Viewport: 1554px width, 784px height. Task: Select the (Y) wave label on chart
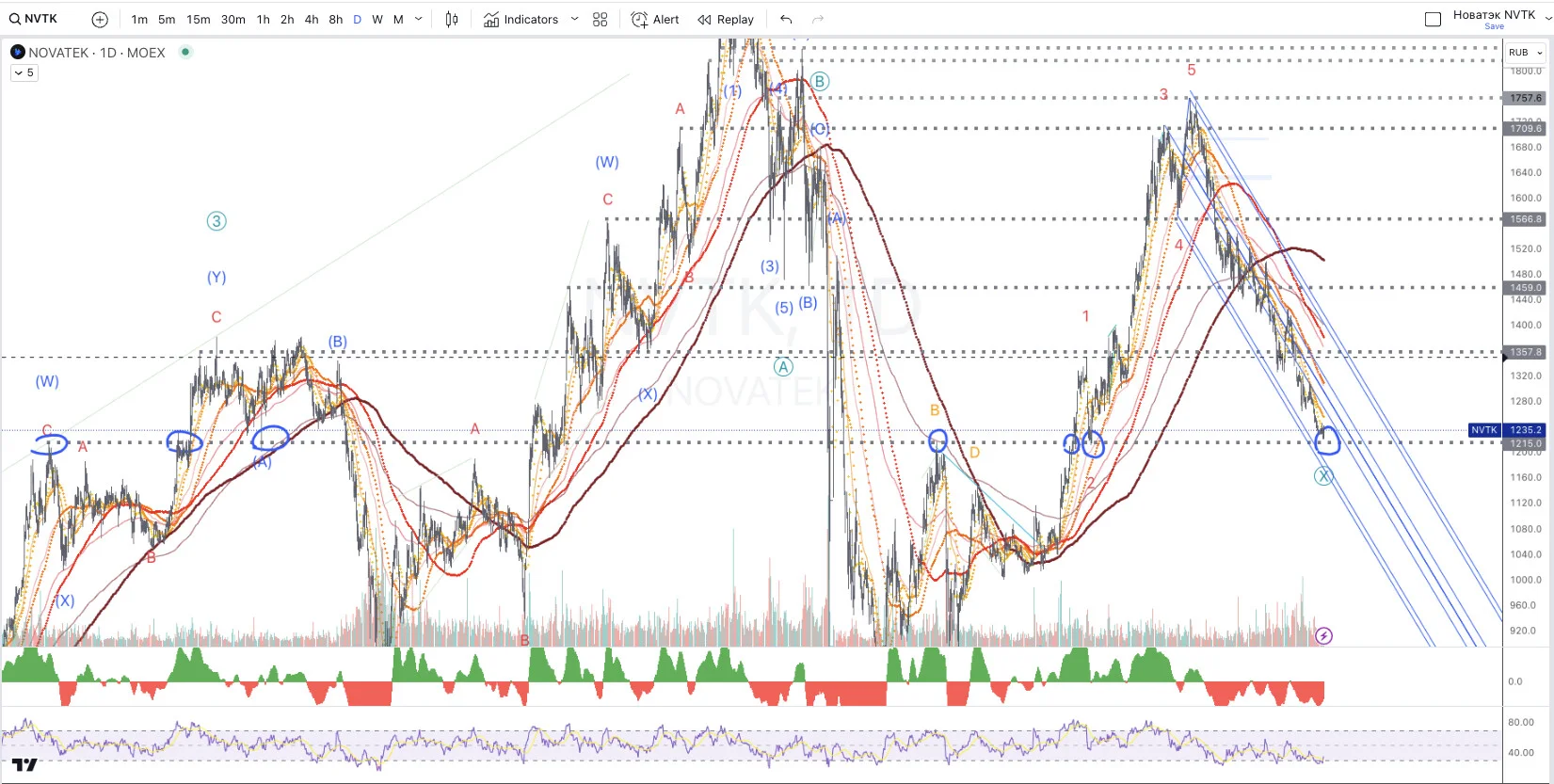[216, 278]
